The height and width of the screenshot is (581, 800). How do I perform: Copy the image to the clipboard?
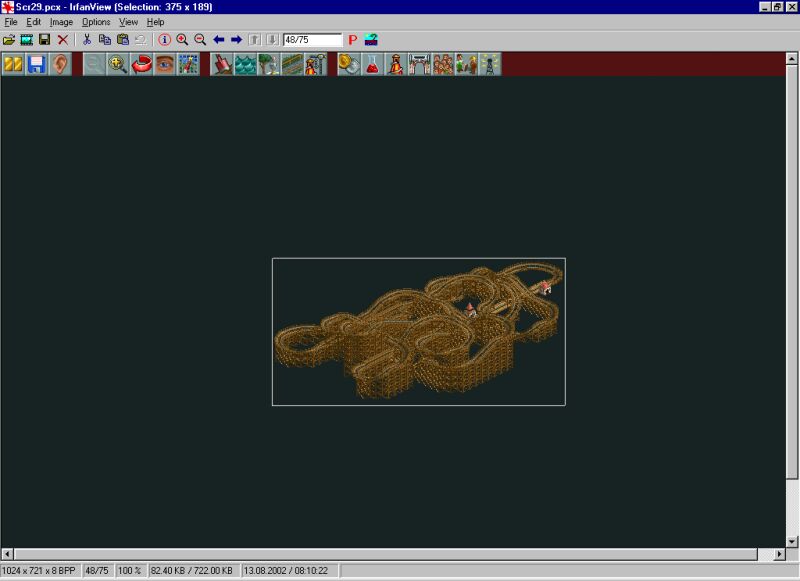(x=105, y=40)
